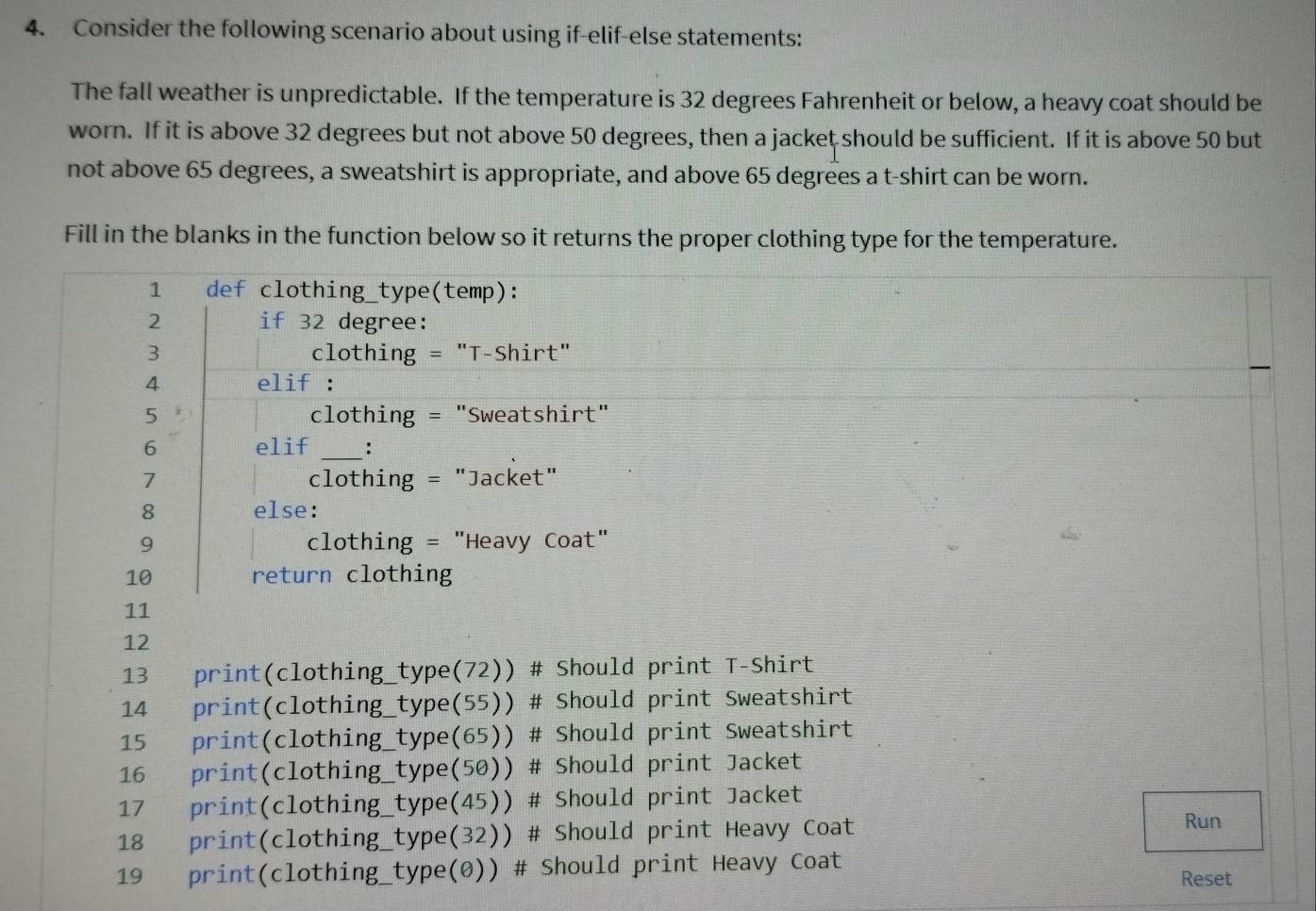The height and width of the screenshot is (911, 1316).
Task: Click the return clothing statement
Action: (352, 573)
